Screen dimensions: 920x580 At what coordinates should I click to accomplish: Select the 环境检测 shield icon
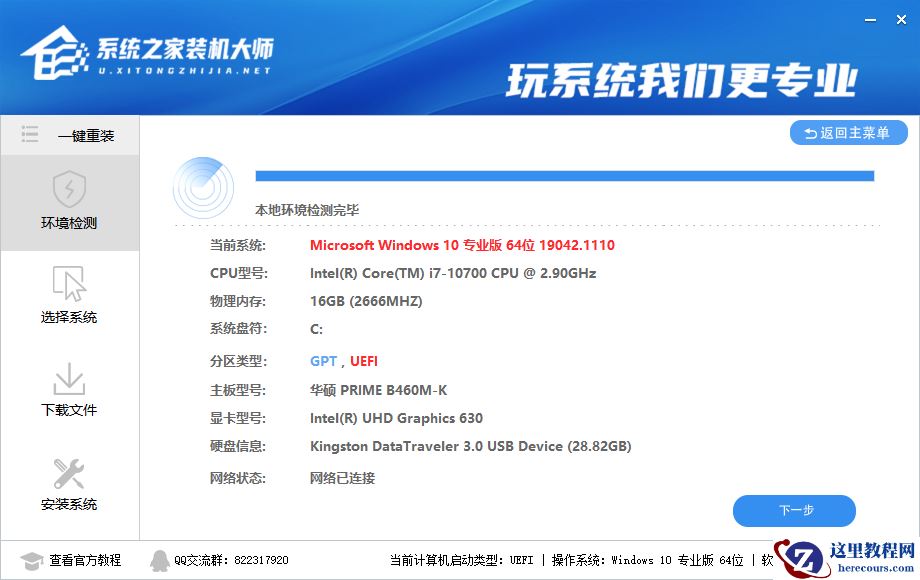point(68,191)
